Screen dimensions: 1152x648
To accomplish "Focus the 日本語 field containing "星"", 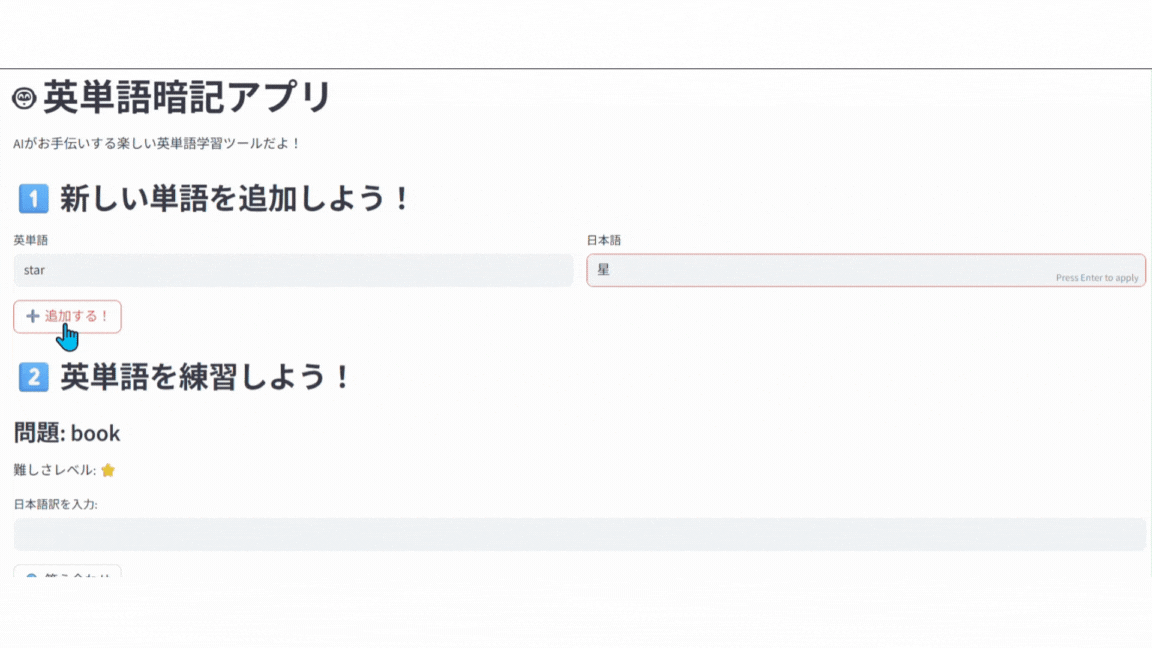I will point(820,270).
